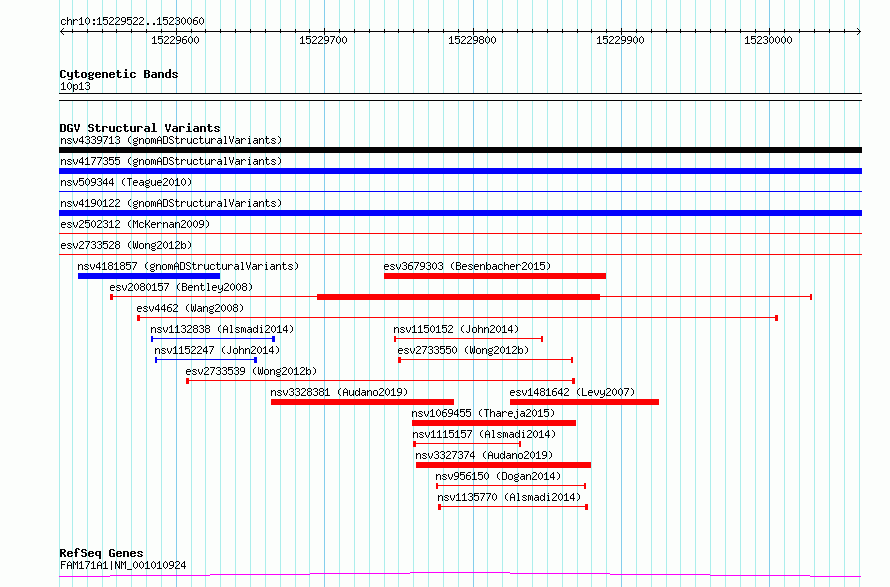Click the esv3679303 red variant bar
890x587 pixels.
pyautogui.click(x=494, y=276)
